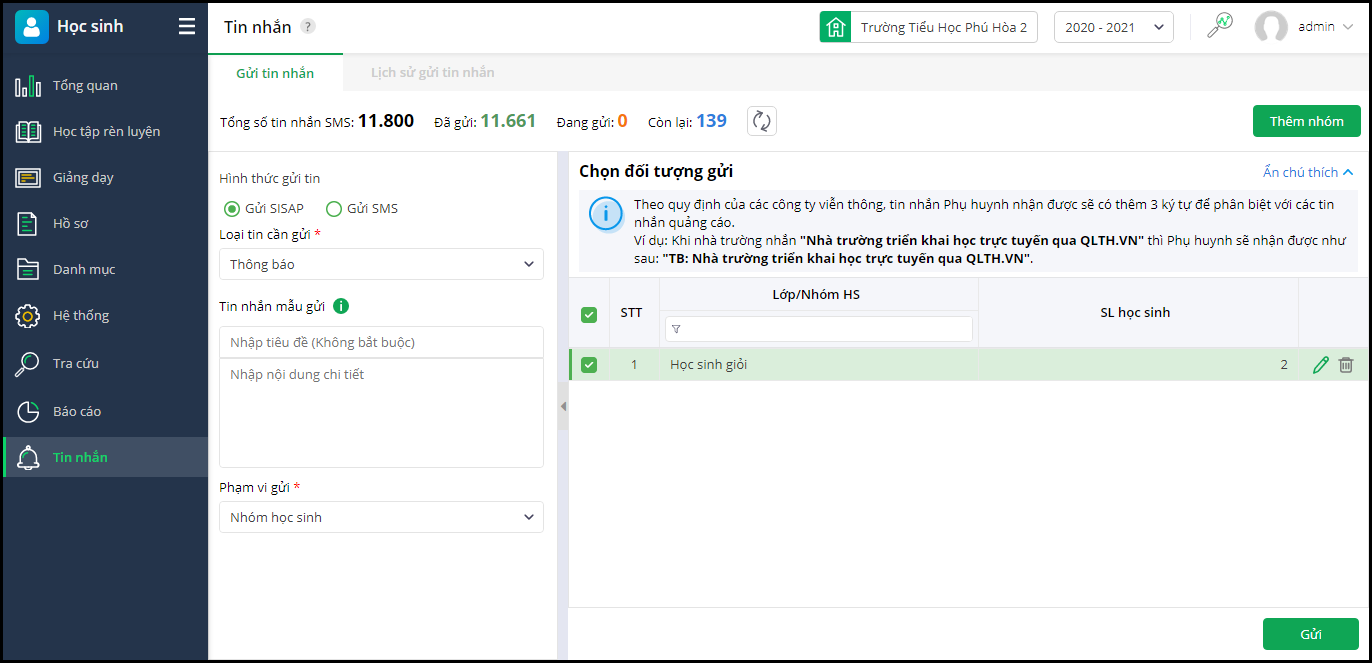Click the analytics search icon in header

pos(1220,26)
